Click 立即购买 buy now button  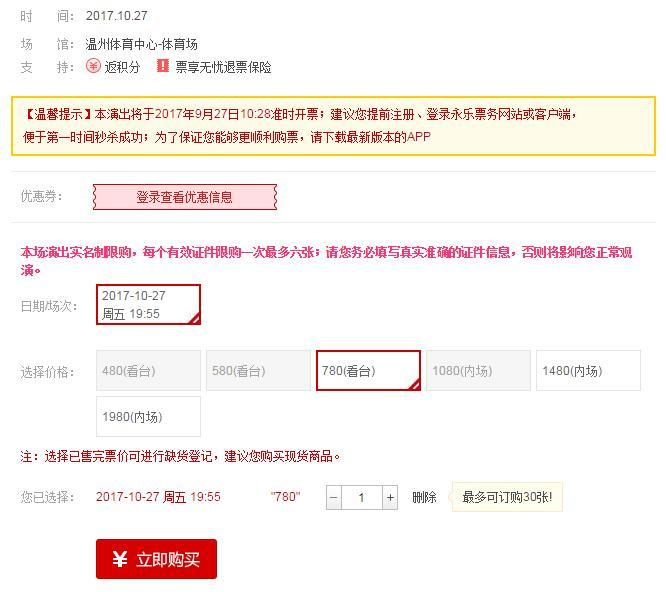[x=156, y=559]
